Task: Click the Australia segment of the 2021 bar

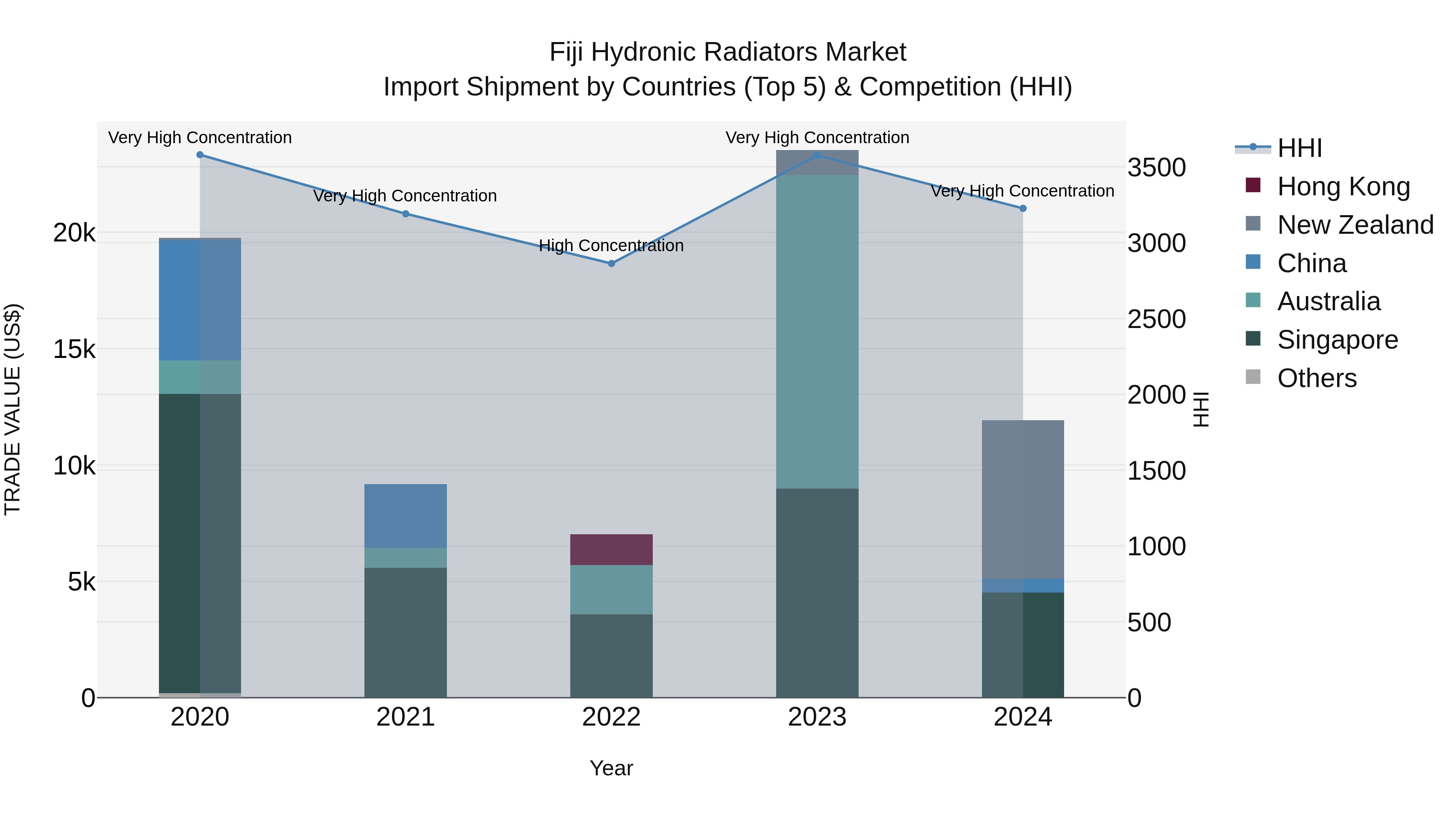Action: (406, 558)
